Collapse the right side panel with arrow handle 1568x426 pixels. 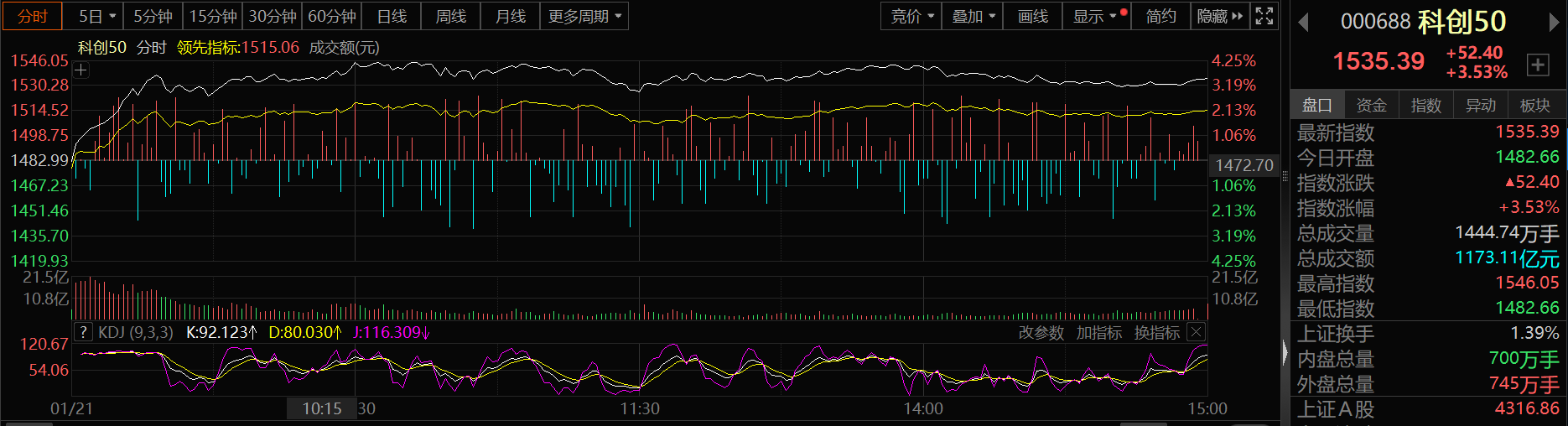[1285, 352]
